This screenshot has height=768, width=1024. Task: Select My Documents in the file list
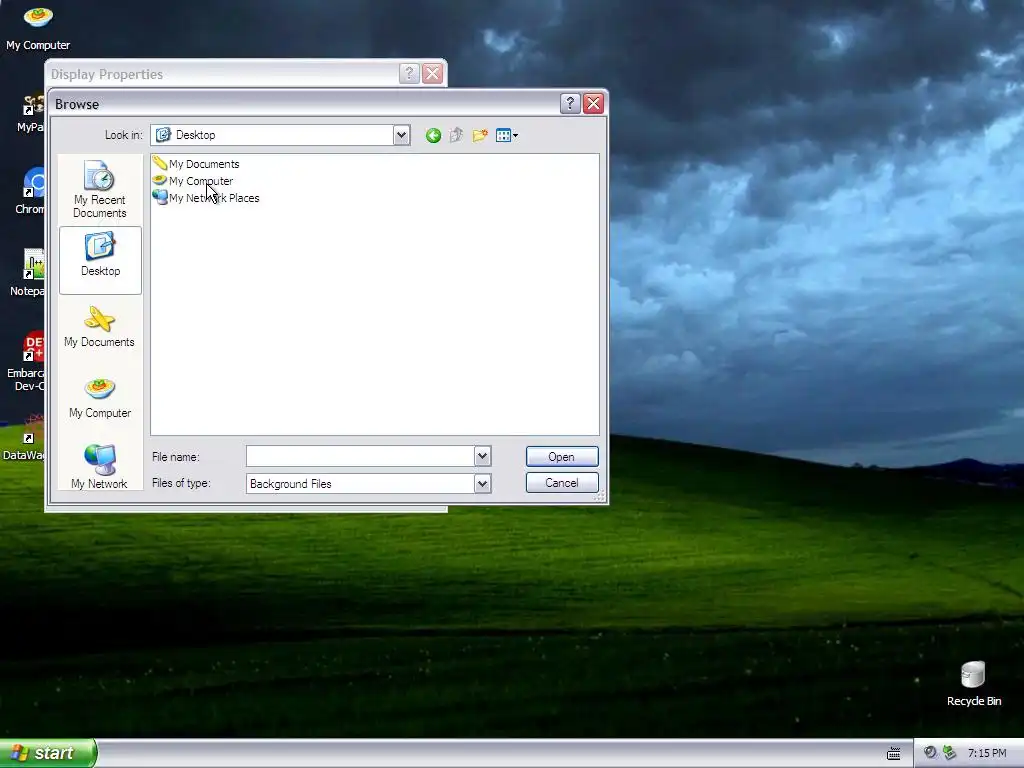coord(197,164)
